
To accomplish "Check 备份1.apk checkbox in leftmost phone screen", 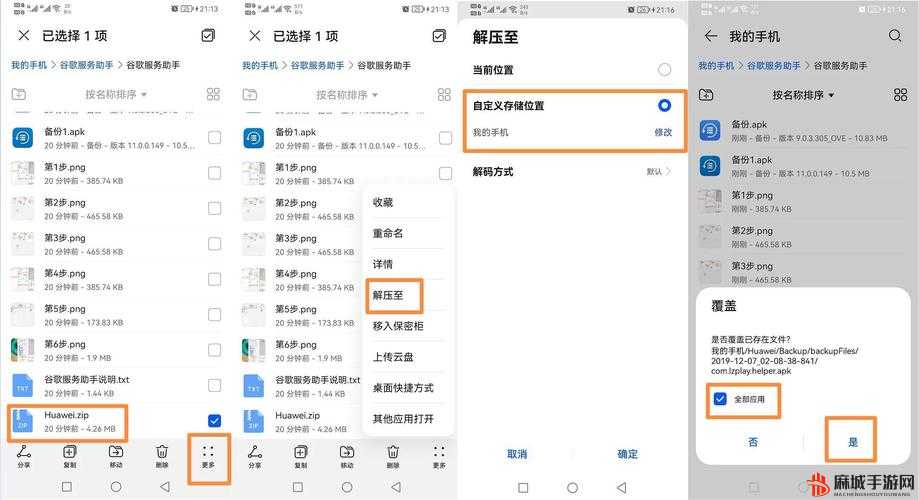I will tap(215, 137).
